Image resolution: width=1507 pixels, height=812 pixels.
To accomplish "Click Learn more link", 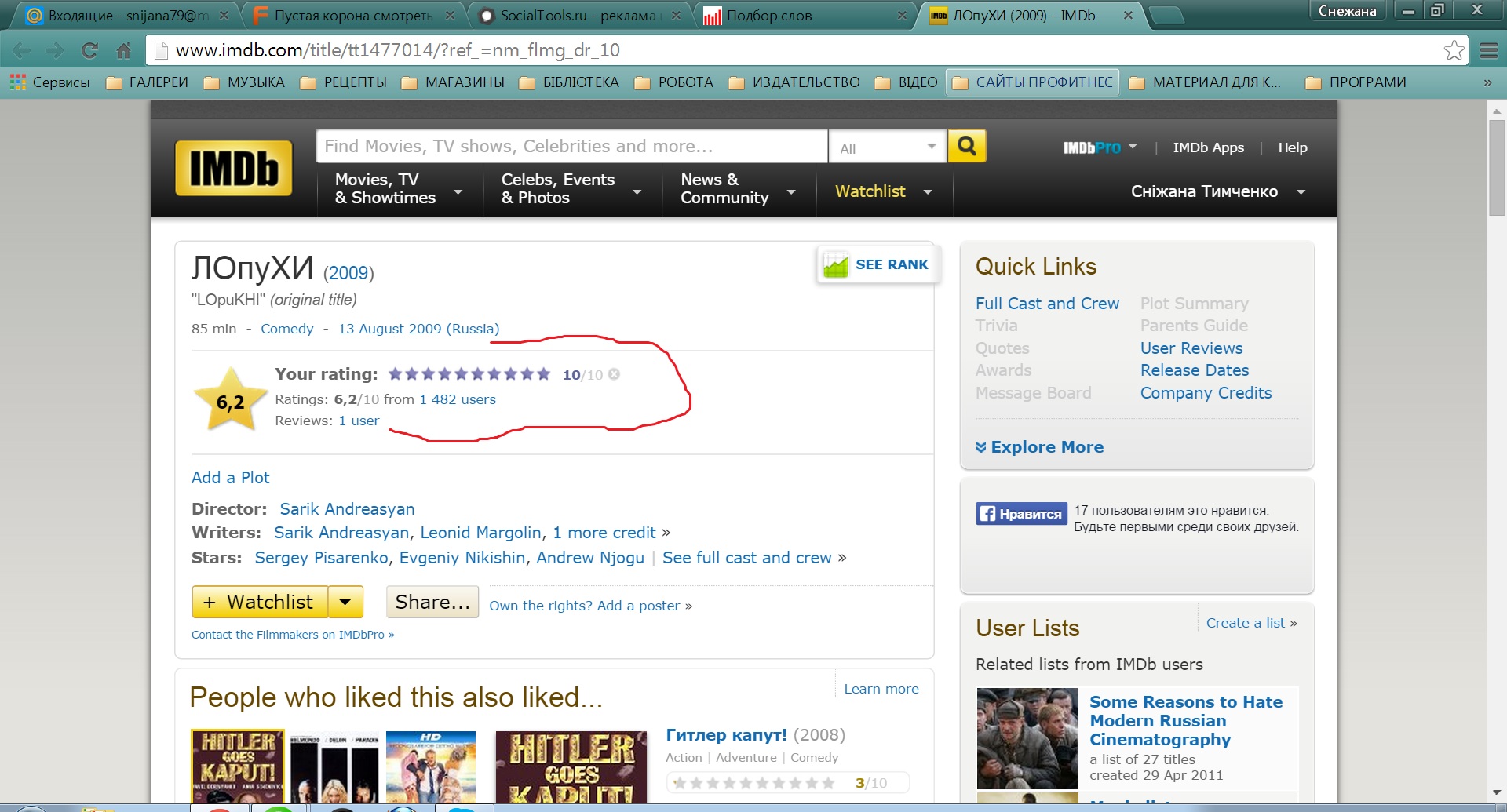I will (881, 689).
